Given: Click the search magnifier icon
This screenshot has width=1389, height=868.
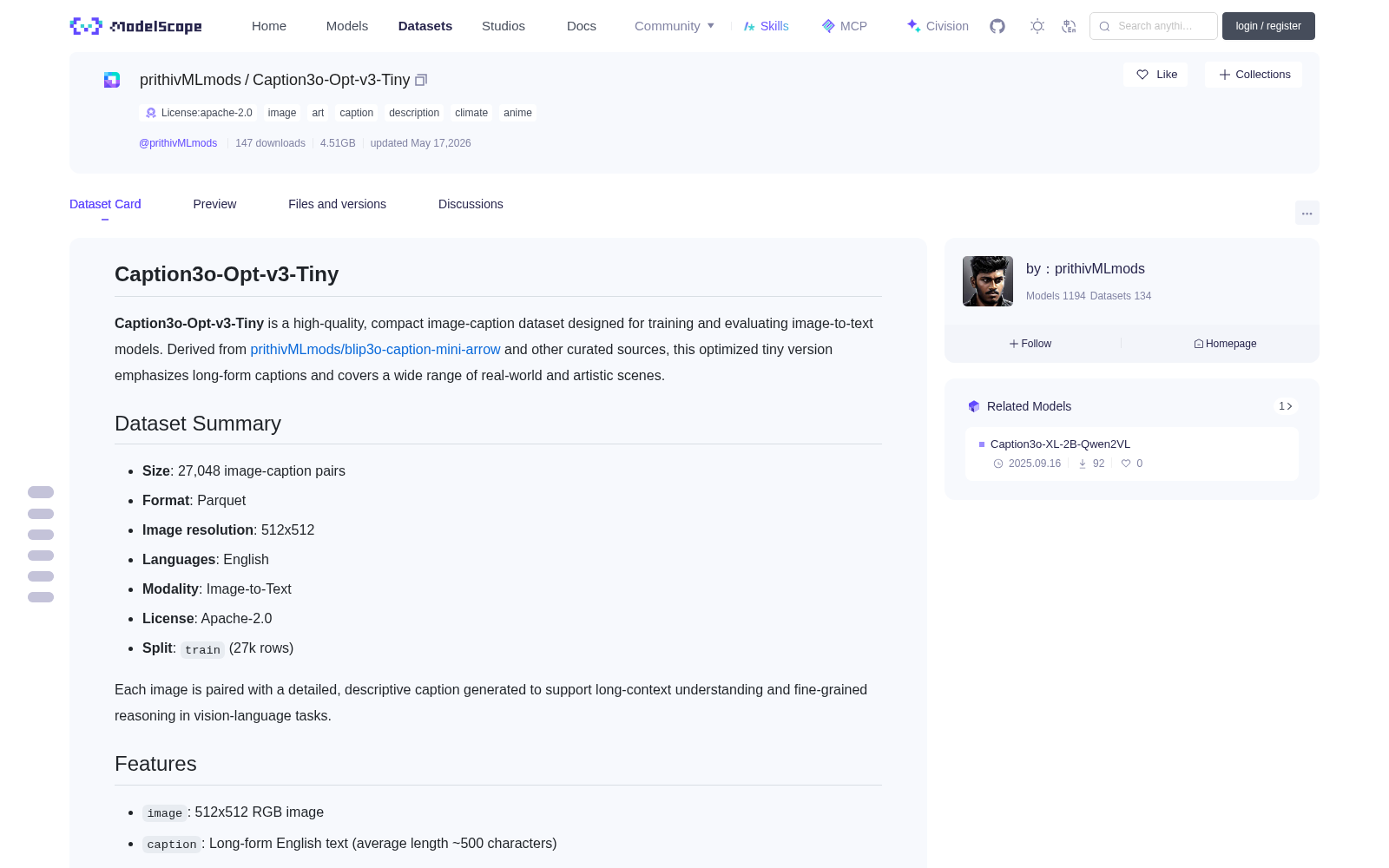Looking at the screenshot, I should coord(1105,26).
